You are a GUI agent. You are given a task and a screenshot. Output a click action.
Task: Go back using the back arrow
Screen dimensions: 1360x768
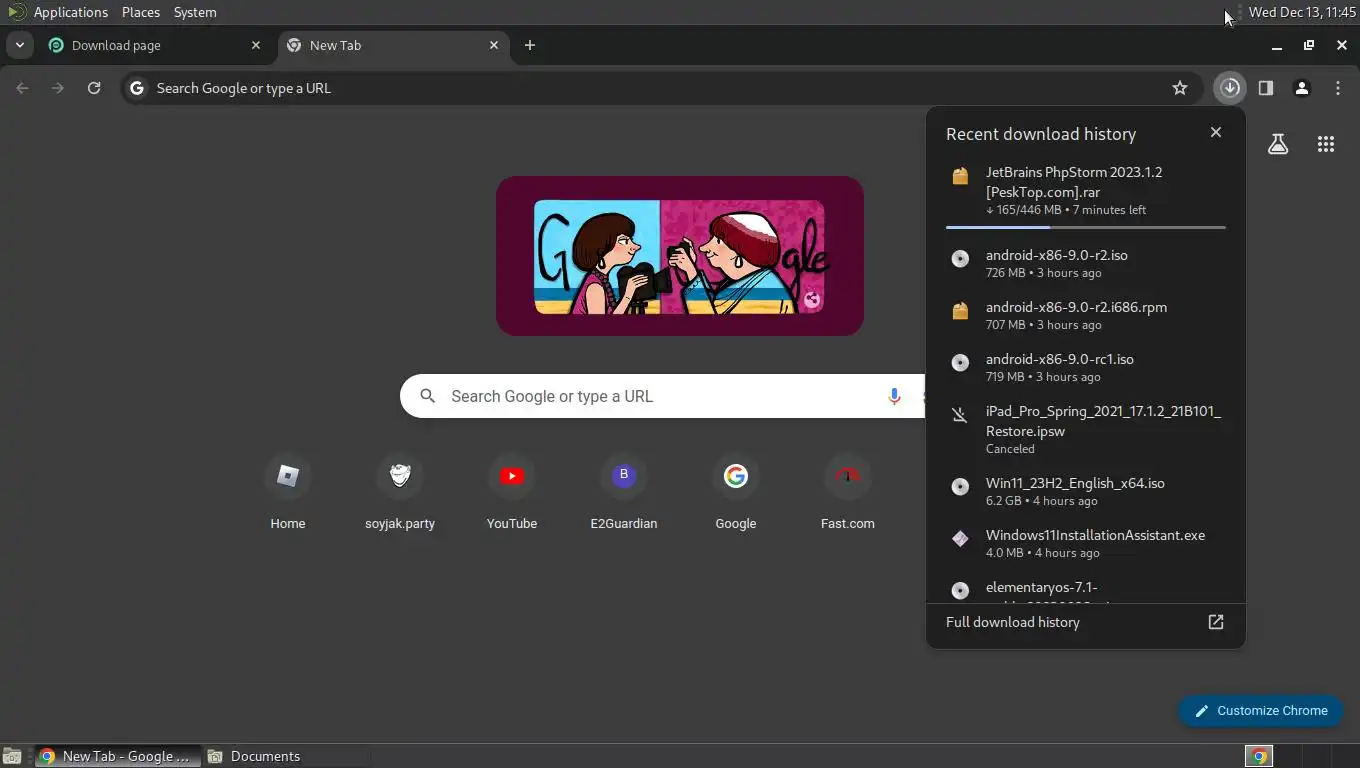click(x=22, y=88)
